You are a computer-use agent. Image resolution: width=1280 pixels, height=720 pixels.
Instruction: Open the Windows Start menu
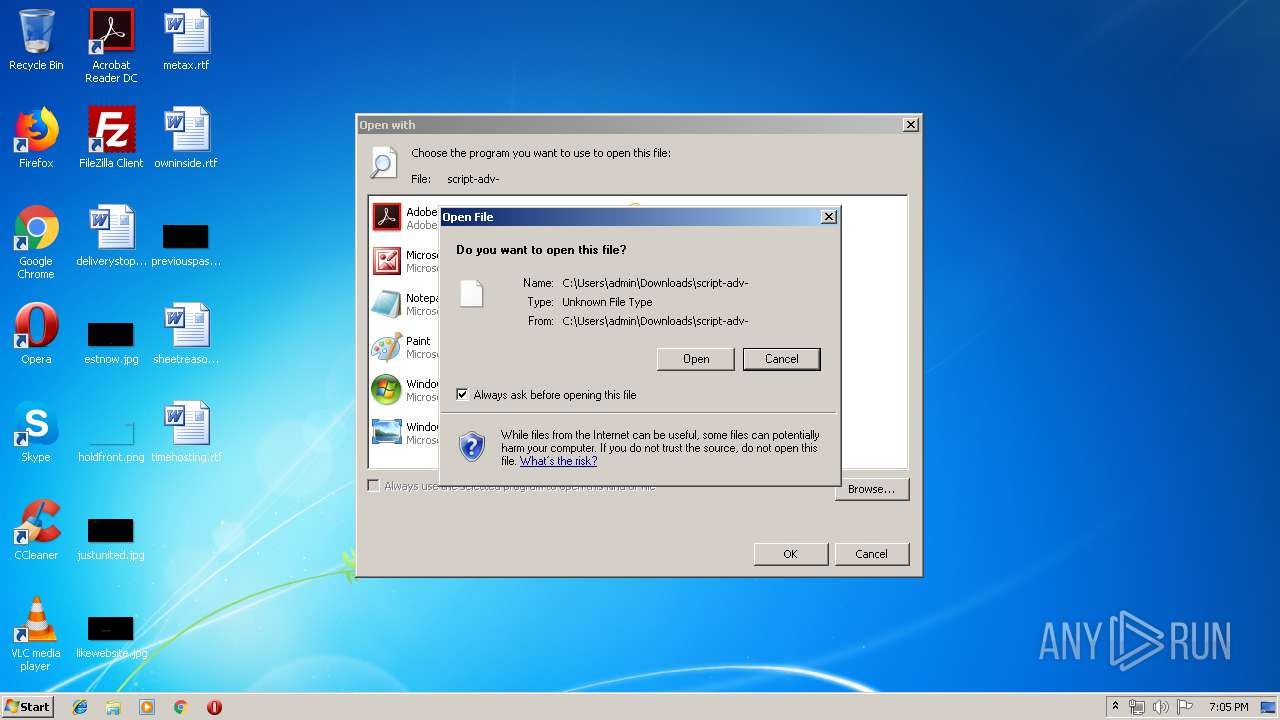pyautogui.click(x=28, y=707)
